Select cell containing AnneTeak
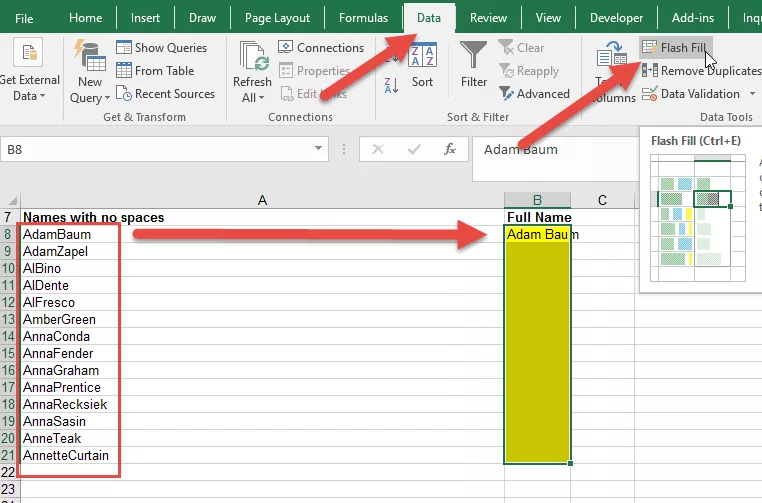The width and height of the screenshot is (762, 503). 262,438
